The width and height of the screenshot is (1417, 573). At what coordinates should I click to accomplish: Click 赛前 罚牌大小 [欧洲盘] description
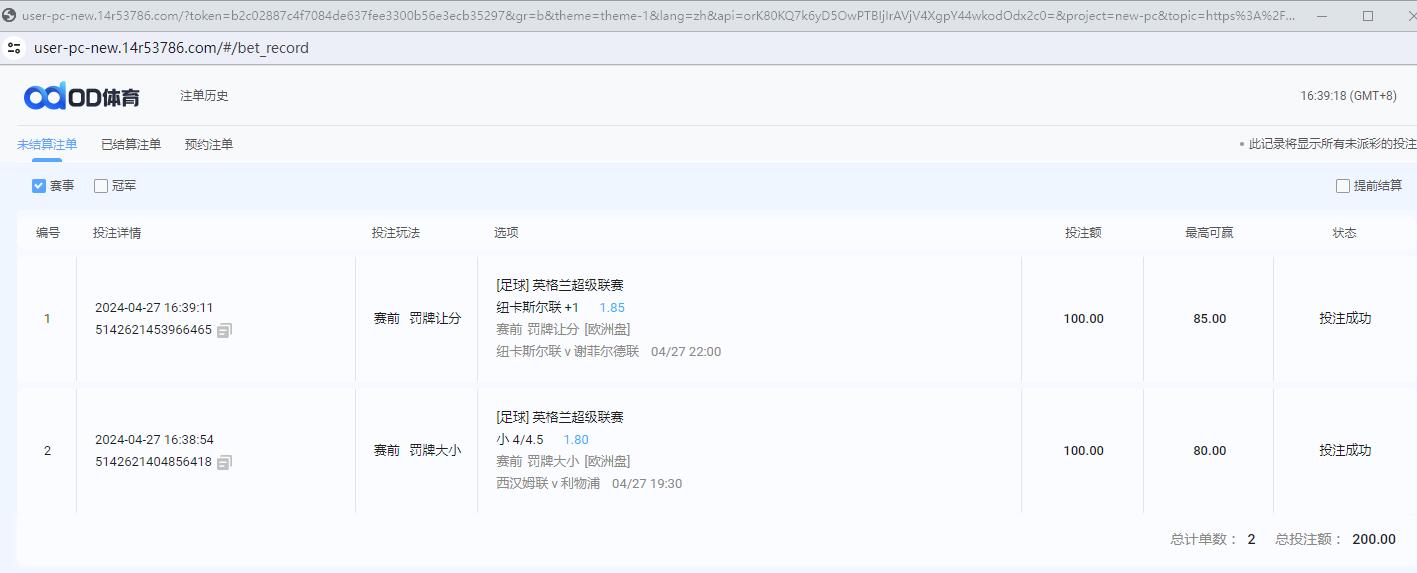pyautogui.click(x=563, y=462)
